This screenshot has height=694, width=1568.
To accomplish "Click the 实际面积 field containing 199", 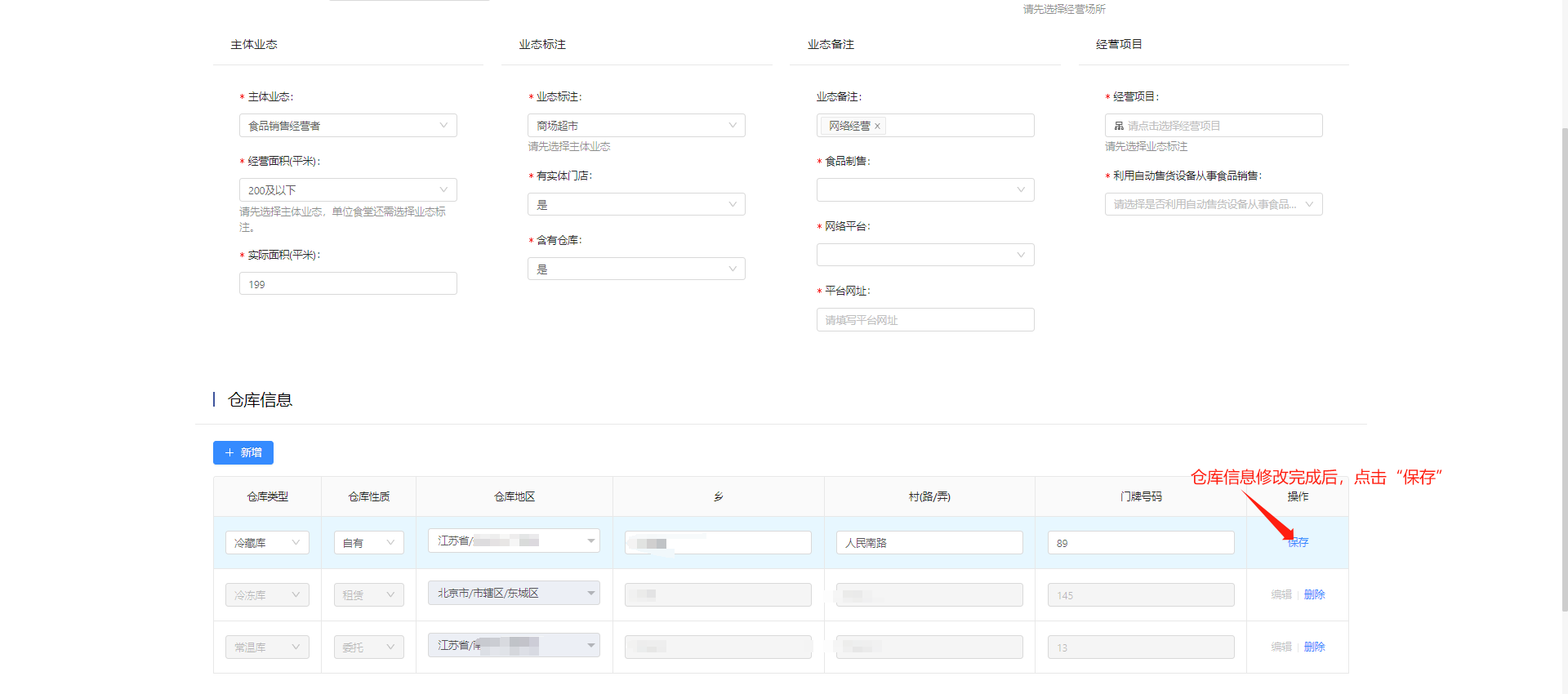I will pyautogui.click(x=348, y=284).
